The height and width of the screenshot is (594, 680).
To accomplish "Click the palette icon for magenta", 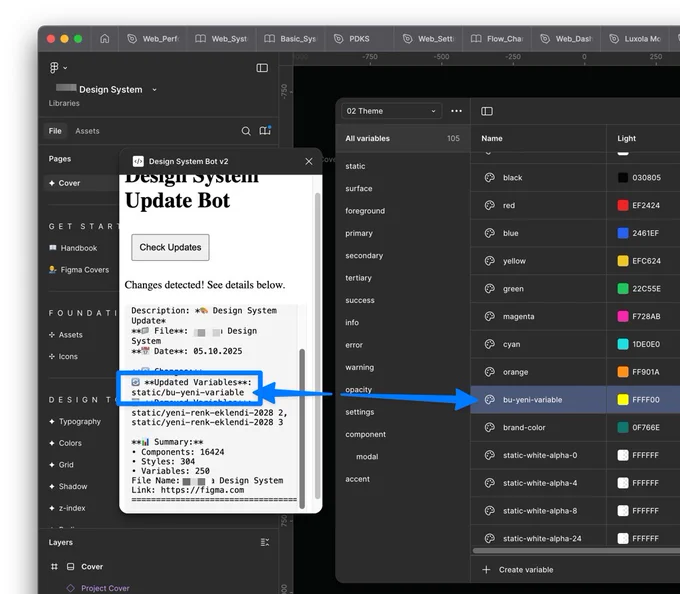I will pyautogui.click(x=490, y=316).
